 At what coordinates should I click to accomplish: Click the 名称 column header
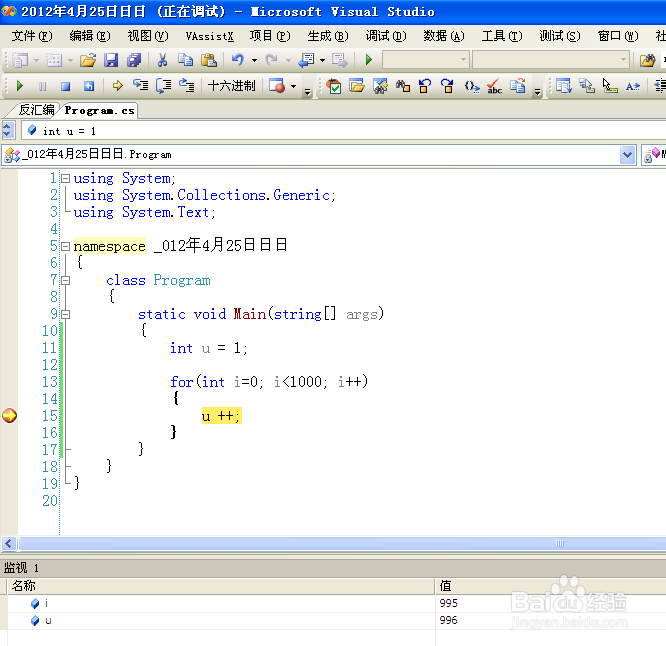click(x=221, y=586)
